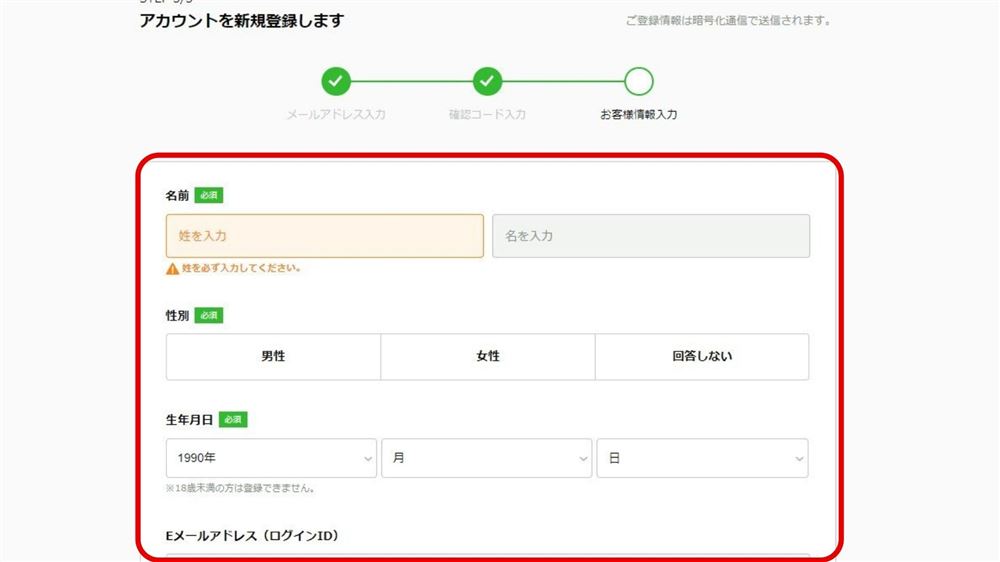Click the 必須 badge beside 名前
This screenshot has height=562, width=1000.
pyautogui.click(x=208, y=195)
